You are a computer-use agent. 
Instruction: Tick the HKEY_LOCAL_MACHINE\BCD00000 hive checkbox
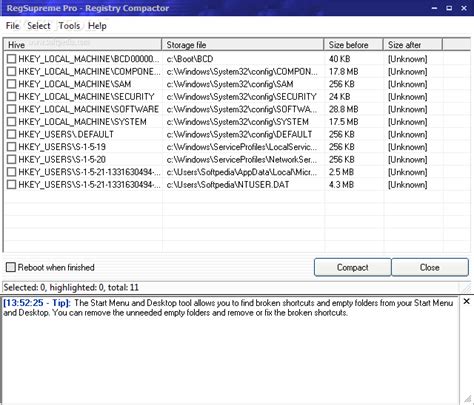pos(11,59)
